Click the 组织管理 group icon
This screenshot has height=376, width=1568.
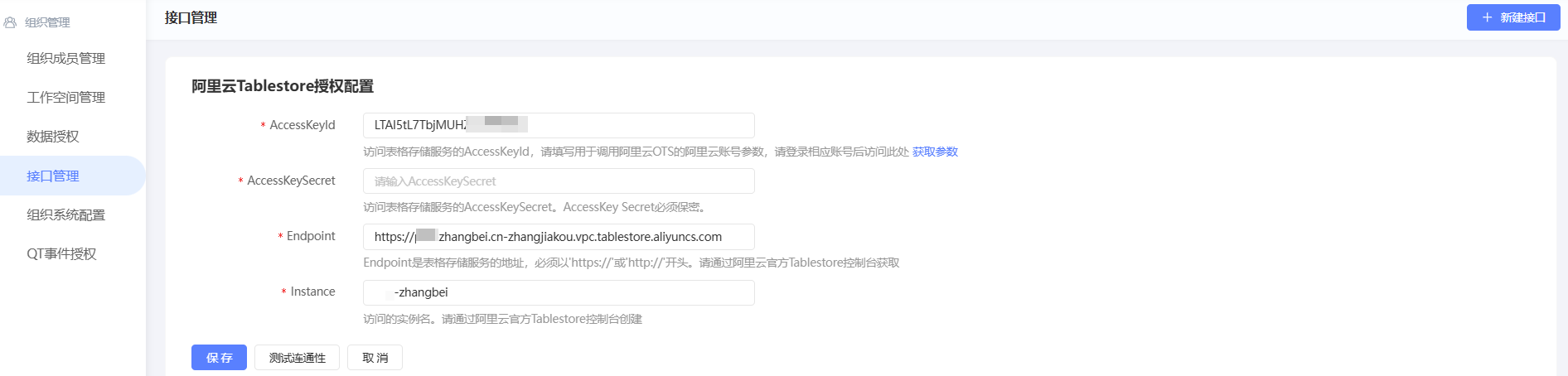[x=10, y=22]
